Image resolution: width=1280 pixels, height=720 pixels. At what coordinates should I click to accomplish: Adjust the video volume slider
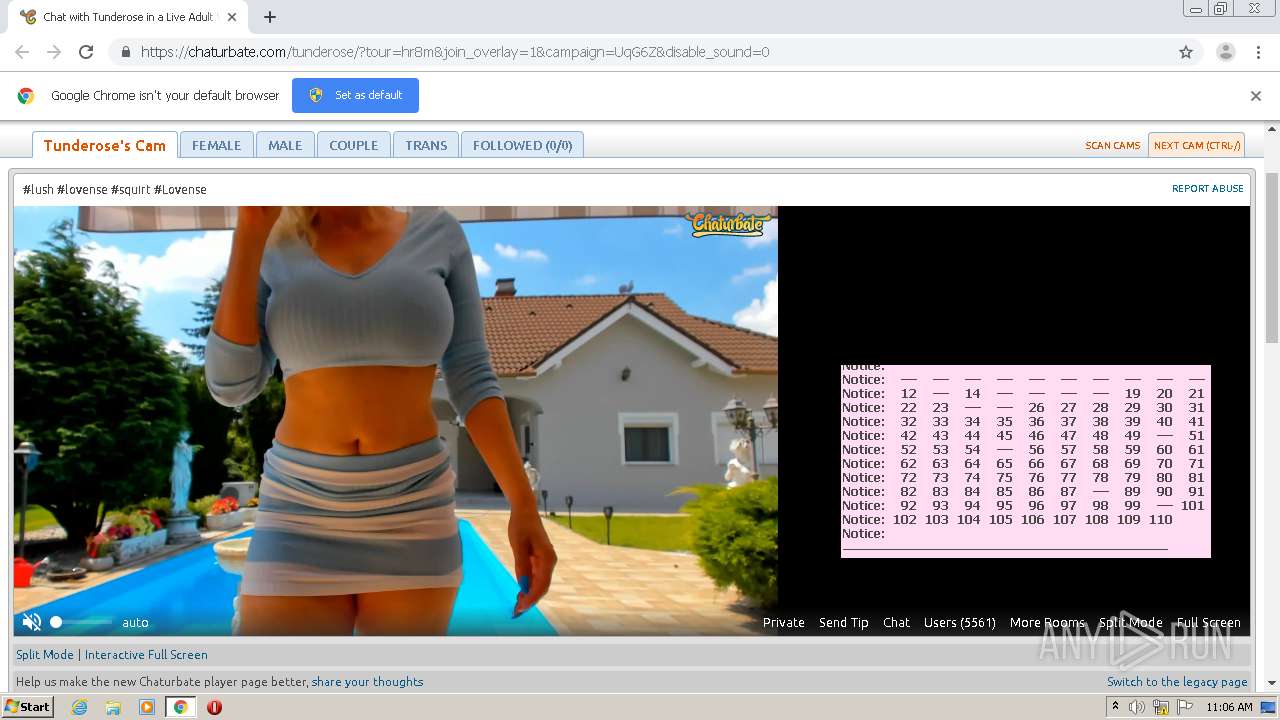pyautogui.click(x=82, y=622)
